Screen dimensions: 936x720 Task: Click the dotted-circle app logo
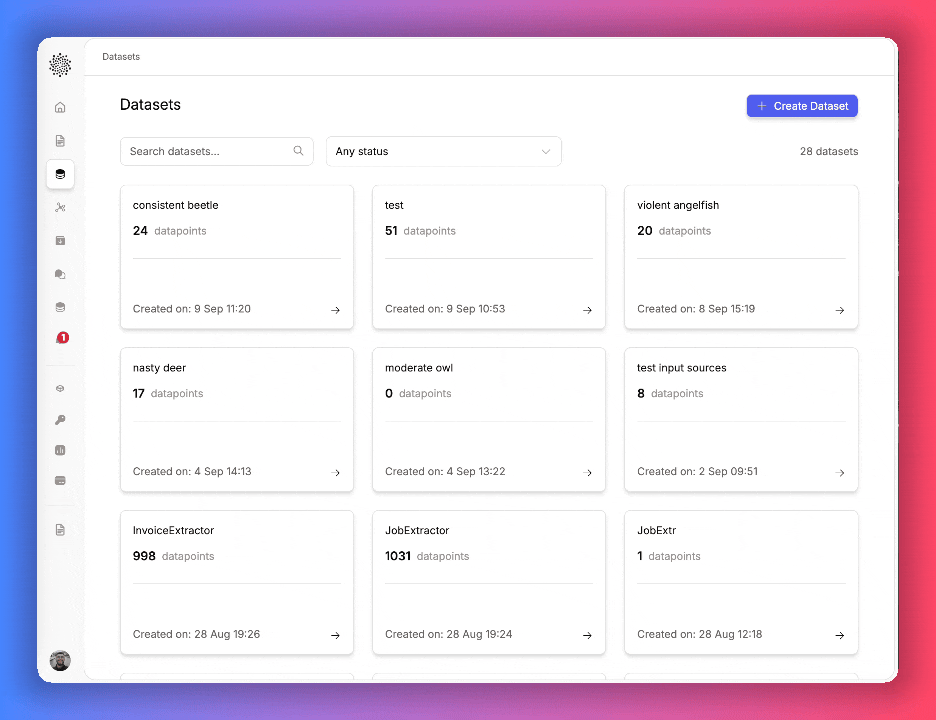coord(60,64)
